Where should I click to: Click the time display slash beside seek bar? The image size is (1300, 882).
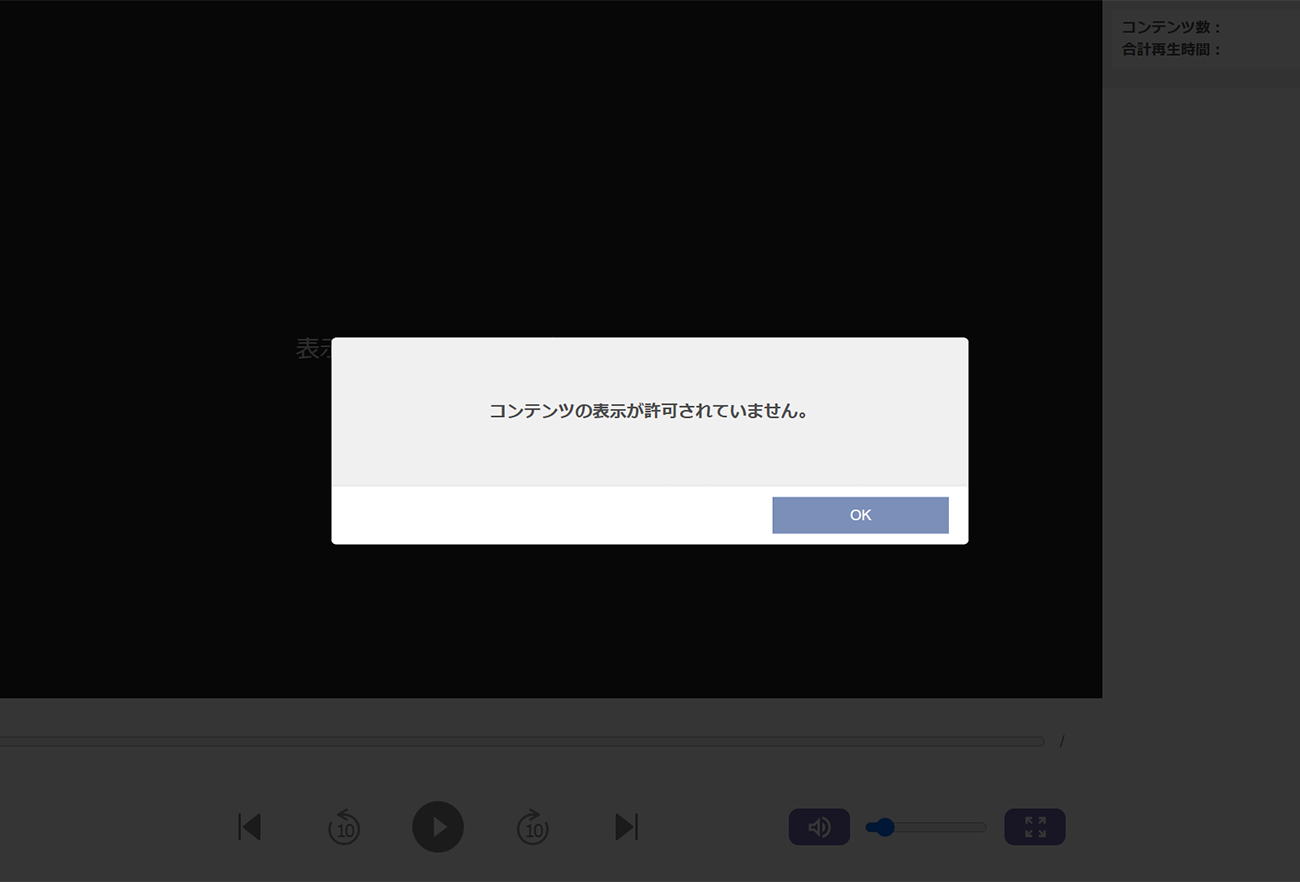point(1062,742)
